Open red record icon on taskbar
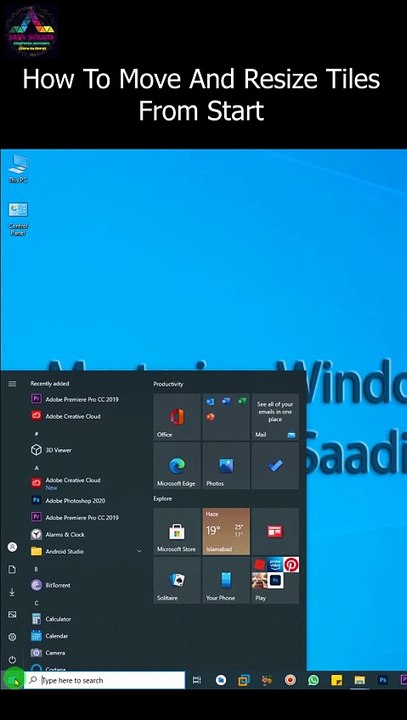 290,680
